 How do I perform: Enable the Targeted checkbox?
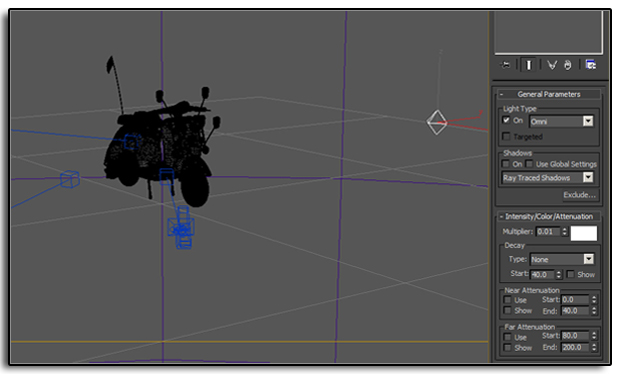pos(506,136)
